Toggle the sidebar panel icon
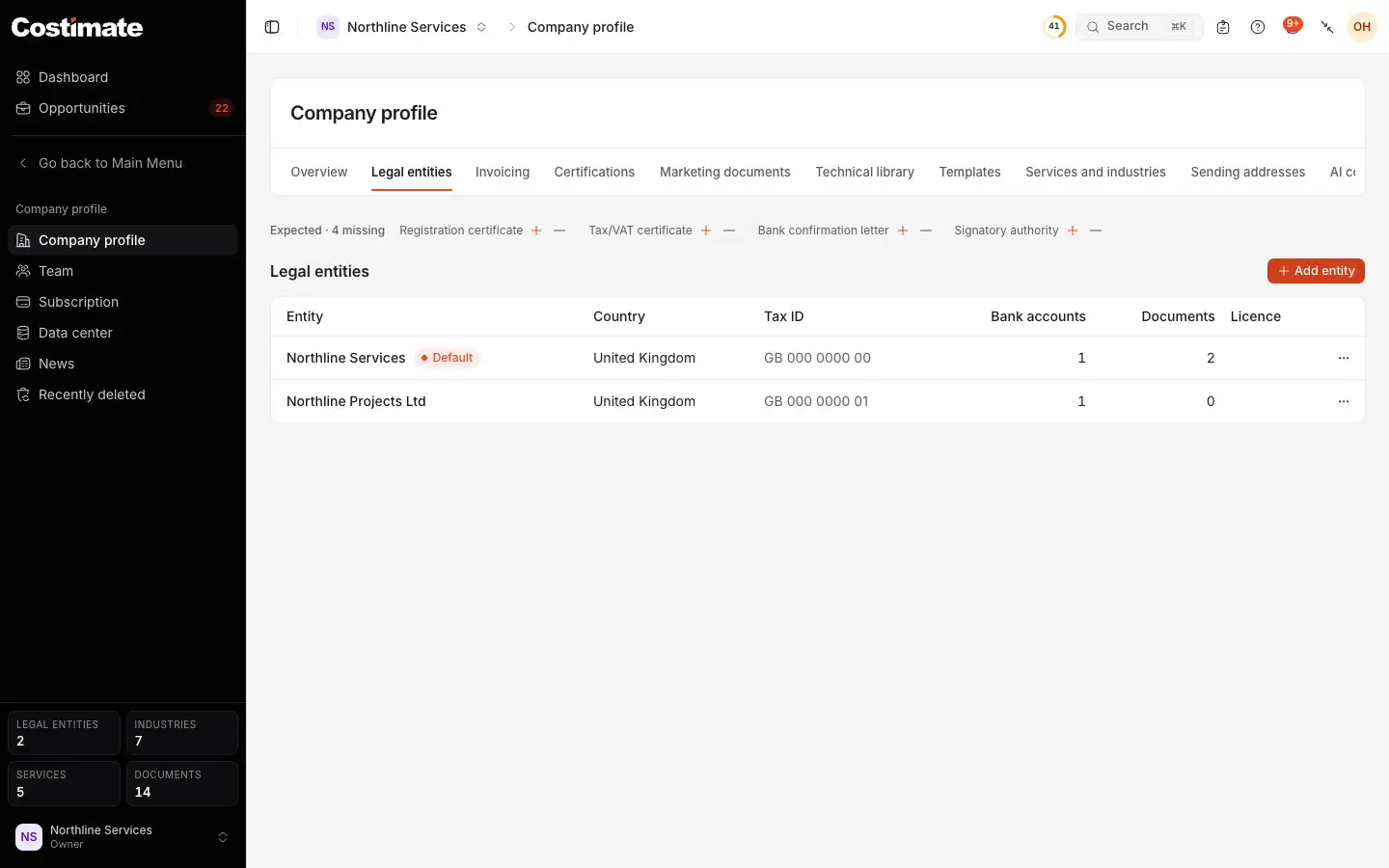This screenshot has height=868, width=1389. click(x=272, y=27)
